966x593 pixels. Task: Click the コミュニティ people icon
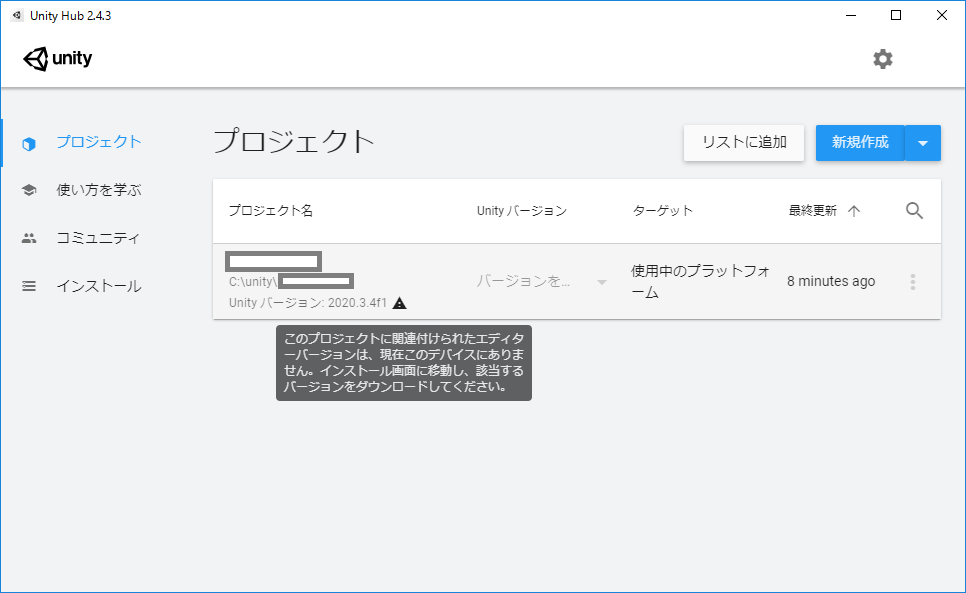[29, 238]
